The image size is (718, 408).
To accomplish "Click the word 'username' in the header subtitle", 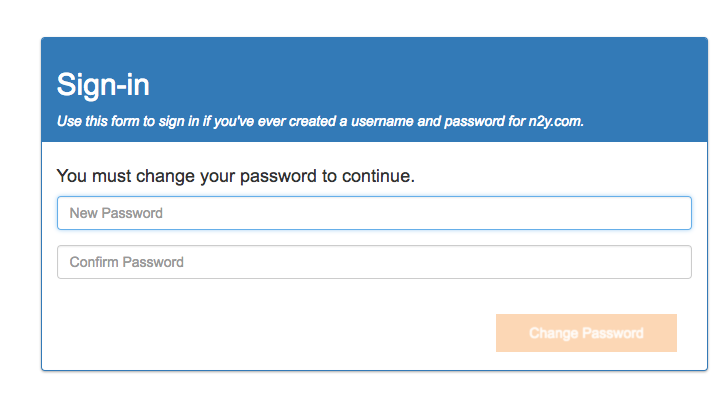I will (370, 122).
